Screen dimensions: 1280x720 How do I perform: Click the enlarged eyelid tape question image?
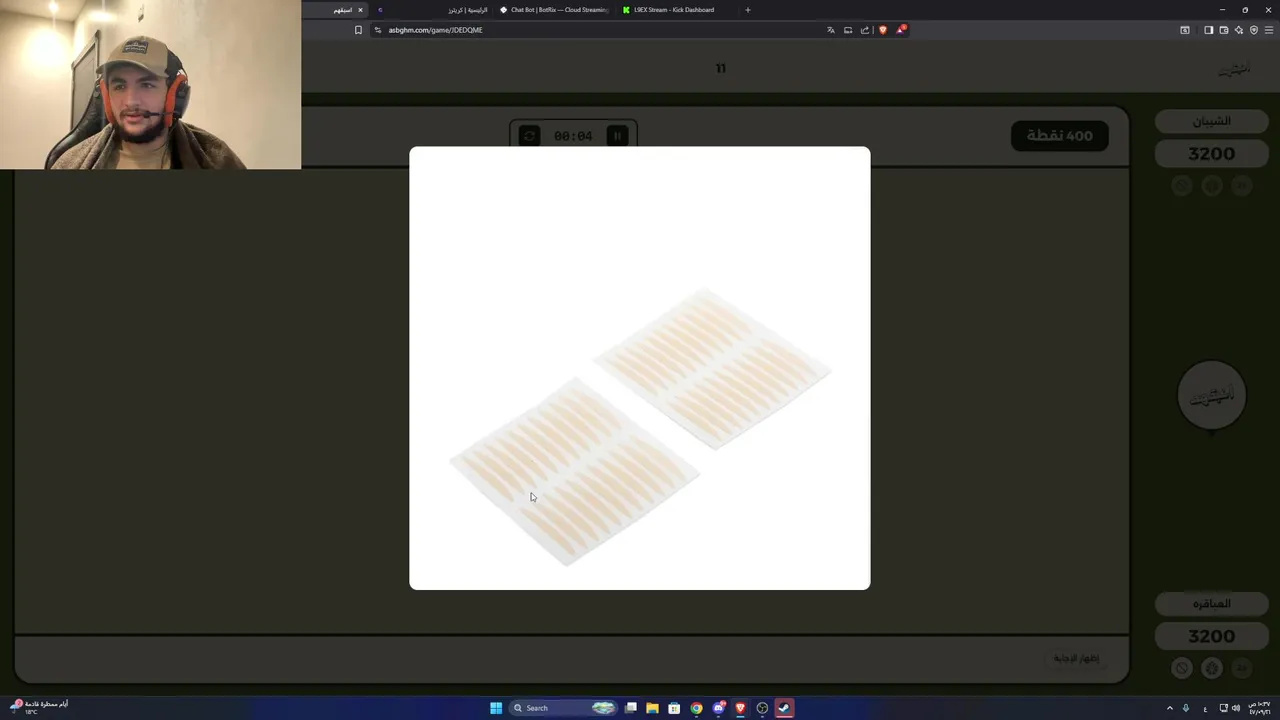(640, 368)
